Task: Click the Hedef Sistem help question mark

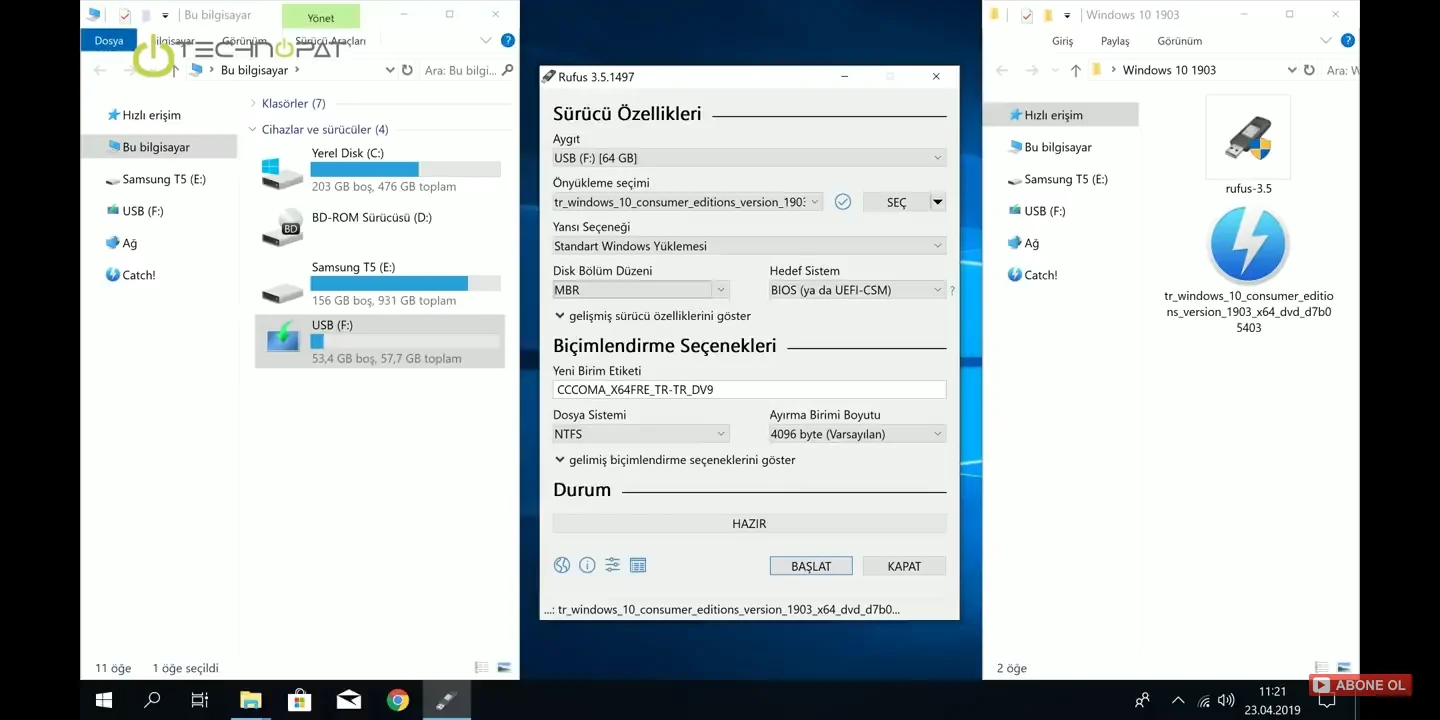Action: 952,291
